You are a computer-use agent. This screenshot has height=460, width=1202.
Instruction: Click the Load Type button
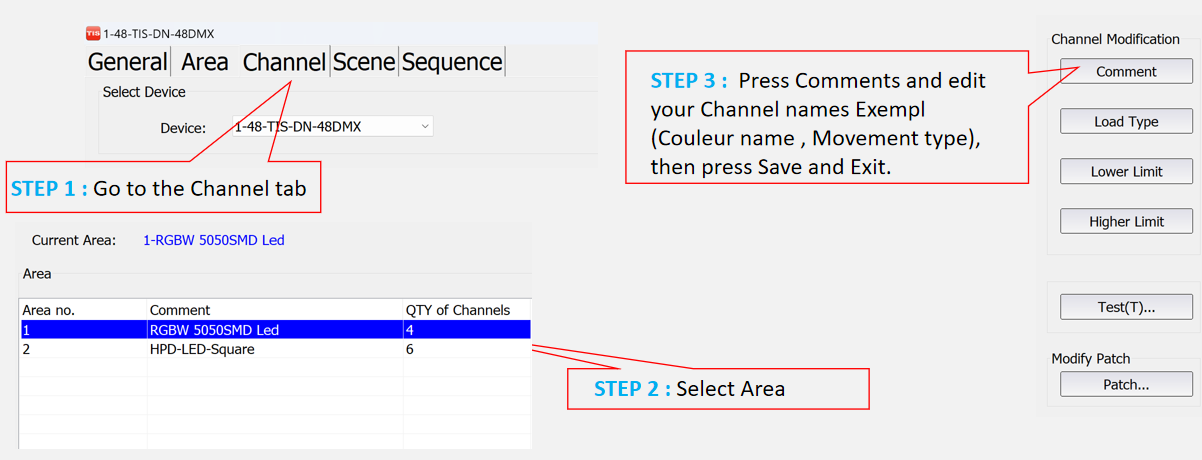(x=1126, y=122)
